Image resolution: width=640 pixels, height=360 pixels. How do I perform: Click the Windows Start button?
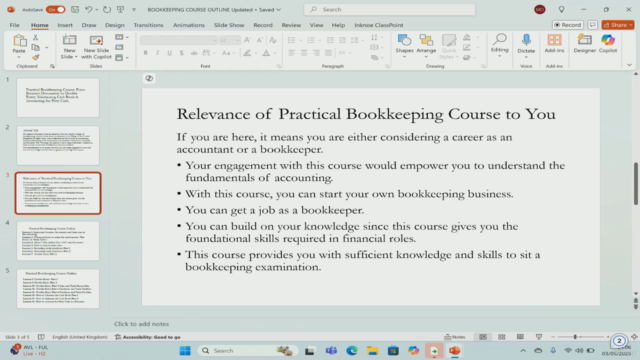coord(185,351)
